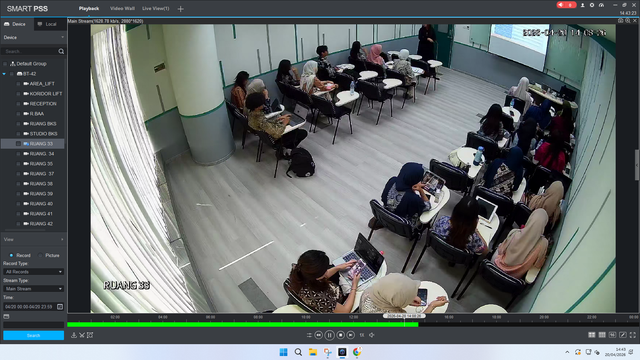Toggle synchronized playback icon
Screen dimensions: 640x360
[x=309, y=335]
